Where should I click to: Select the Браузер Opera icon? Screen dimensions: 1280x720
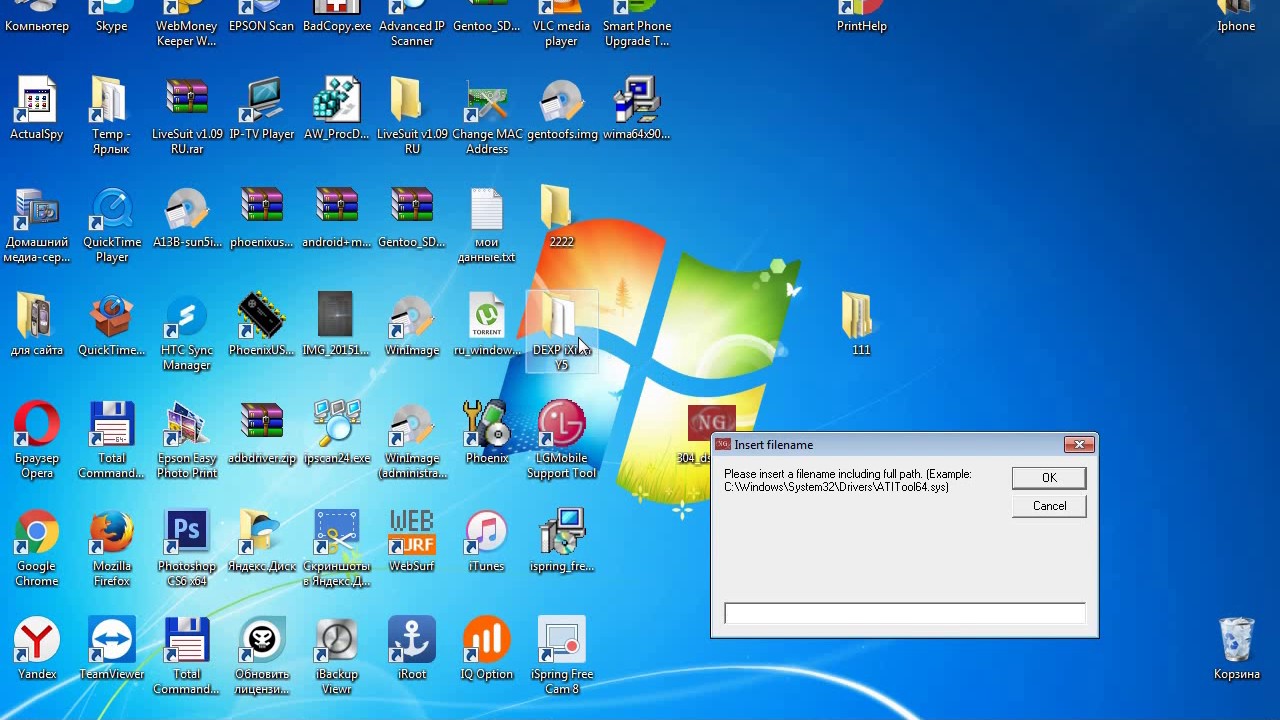(37, 440)
